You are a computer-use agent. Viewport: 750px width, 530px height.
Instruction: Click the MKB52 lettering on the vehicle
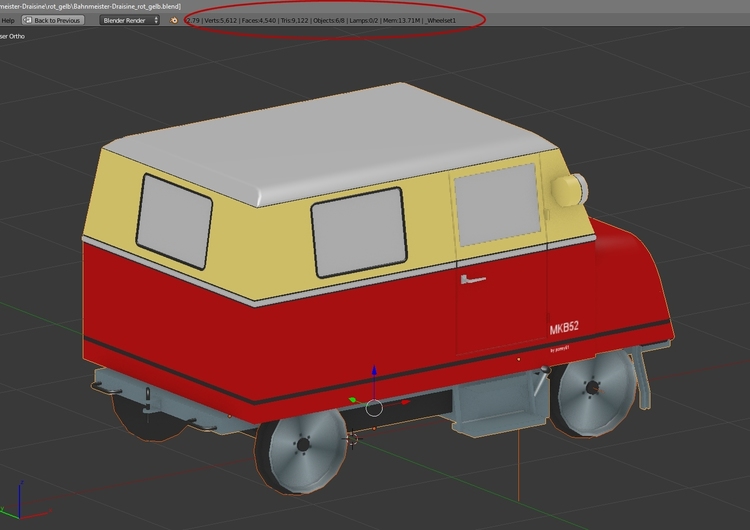(564, 329)
